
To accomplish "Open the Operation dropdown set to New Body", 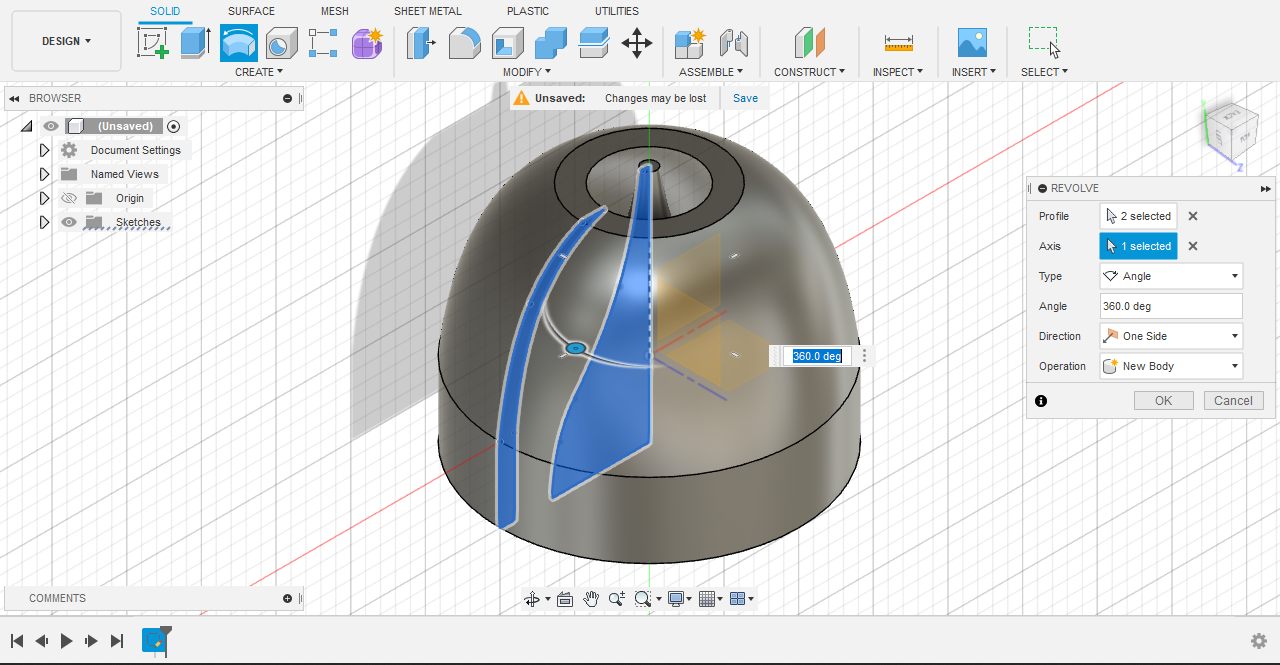I will tap(1171, 366).
